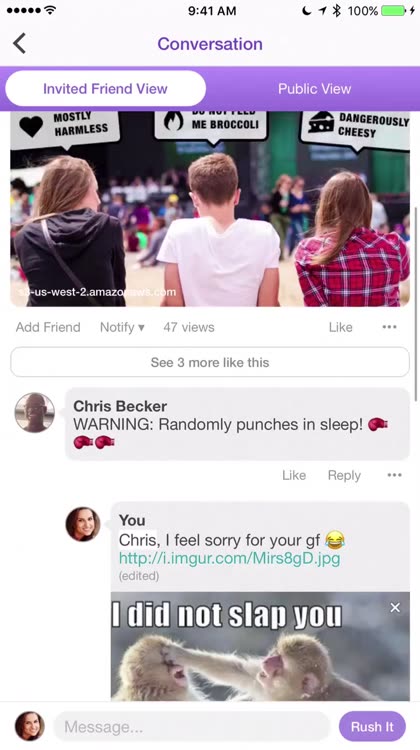
Task: Dismiss the imgur preview with the X
Action: click(395, 607)
